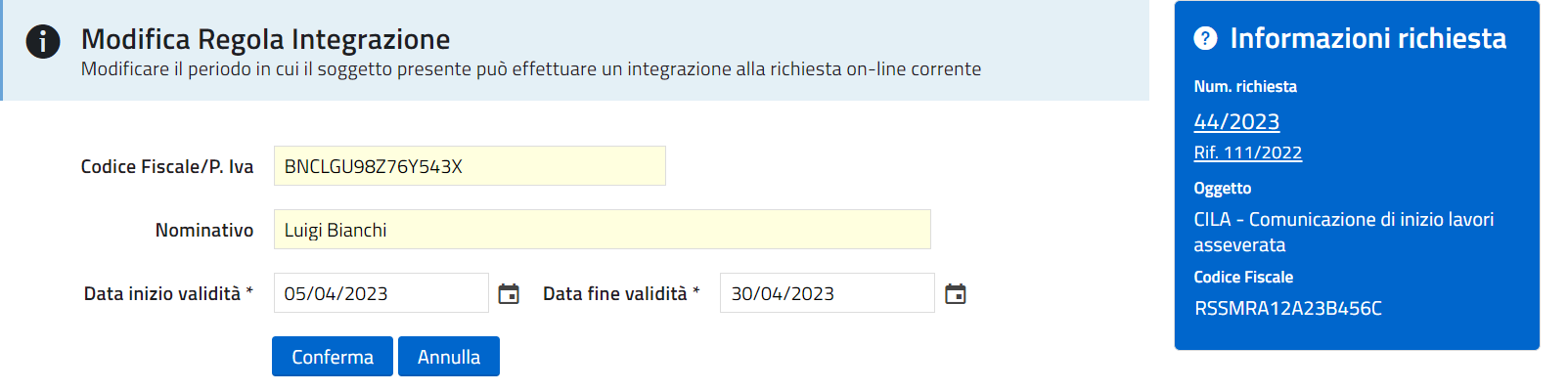Click the Codice Fiscale/P. Iva label

point(167,167)
